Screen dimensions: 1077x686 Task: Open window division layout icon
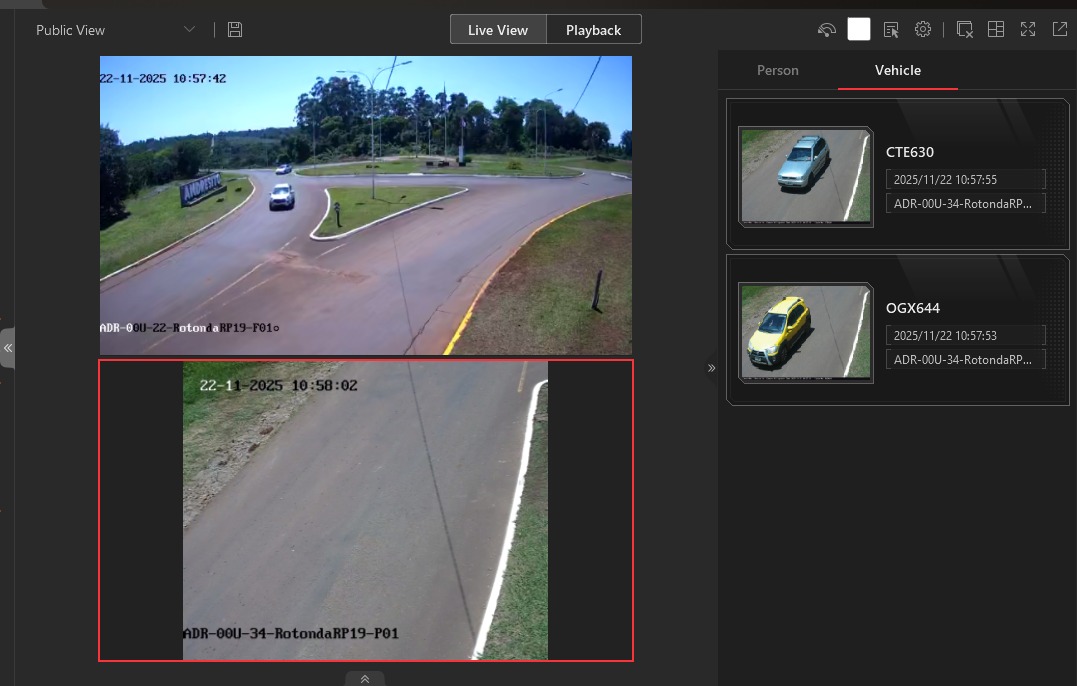[x=996, y=30]
